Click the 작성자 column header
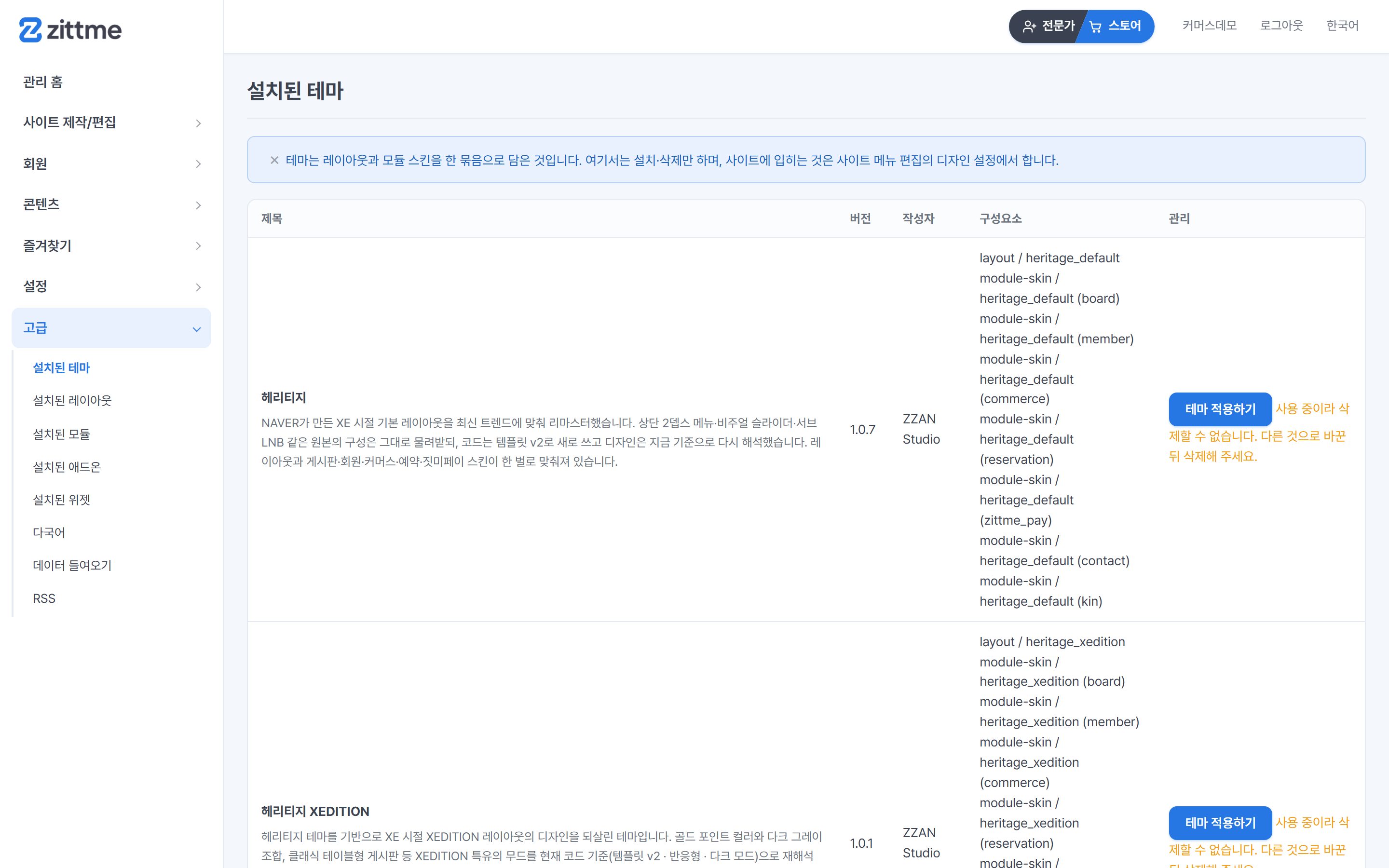 coord(918,219)
